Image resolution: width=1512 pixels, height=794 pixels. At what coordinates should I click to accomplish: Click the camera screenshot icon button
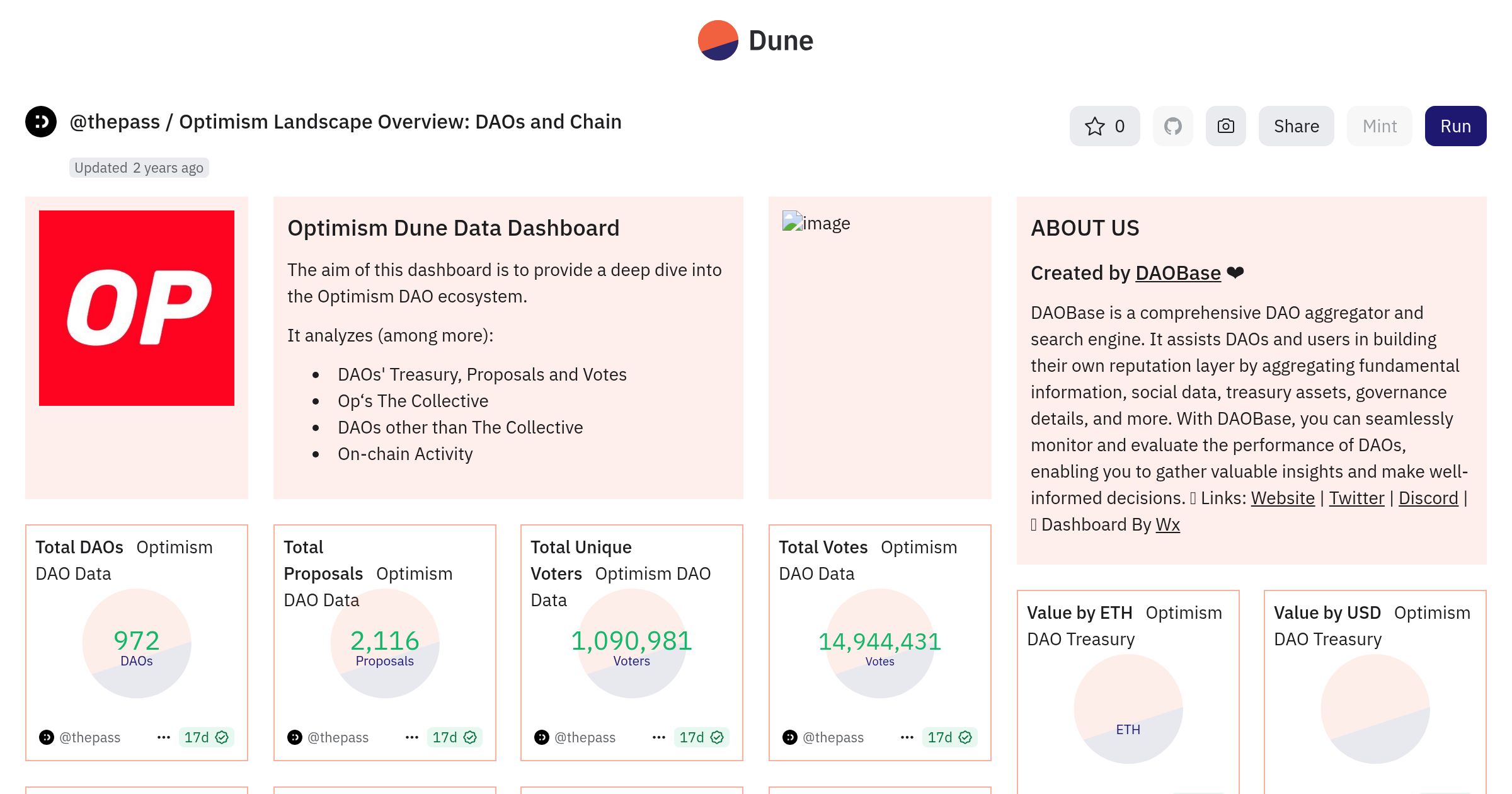click(x=1226, y=126)
